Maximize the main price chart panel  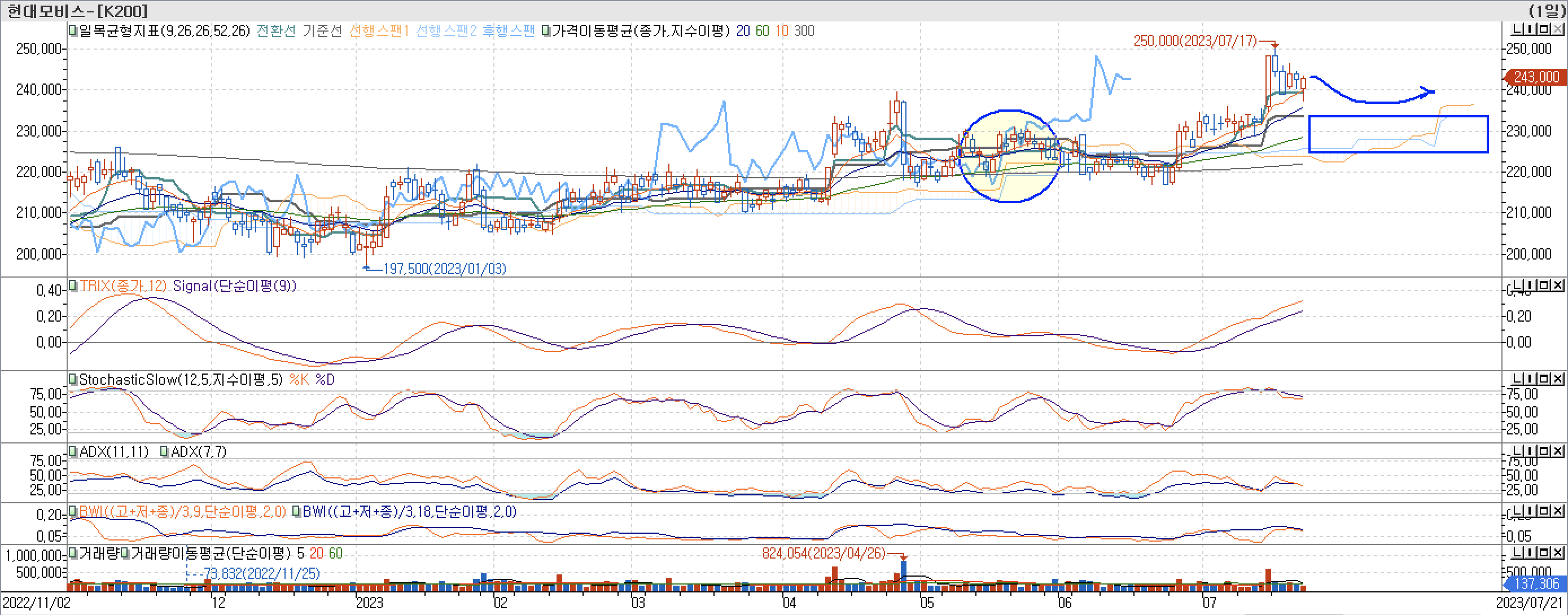tap(1544, 29)
